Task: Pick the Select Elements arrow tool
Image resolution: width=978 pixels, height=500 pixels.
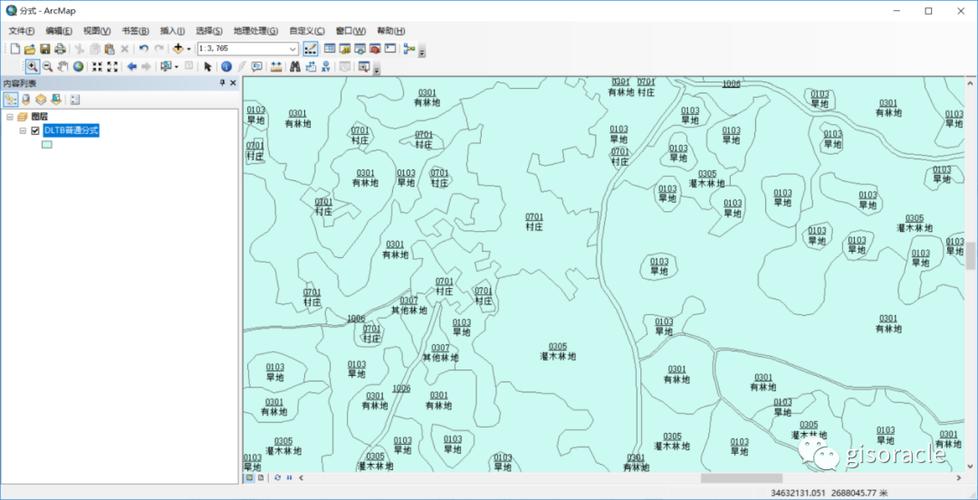Action: pyautogui.click(x=207, y=67)
